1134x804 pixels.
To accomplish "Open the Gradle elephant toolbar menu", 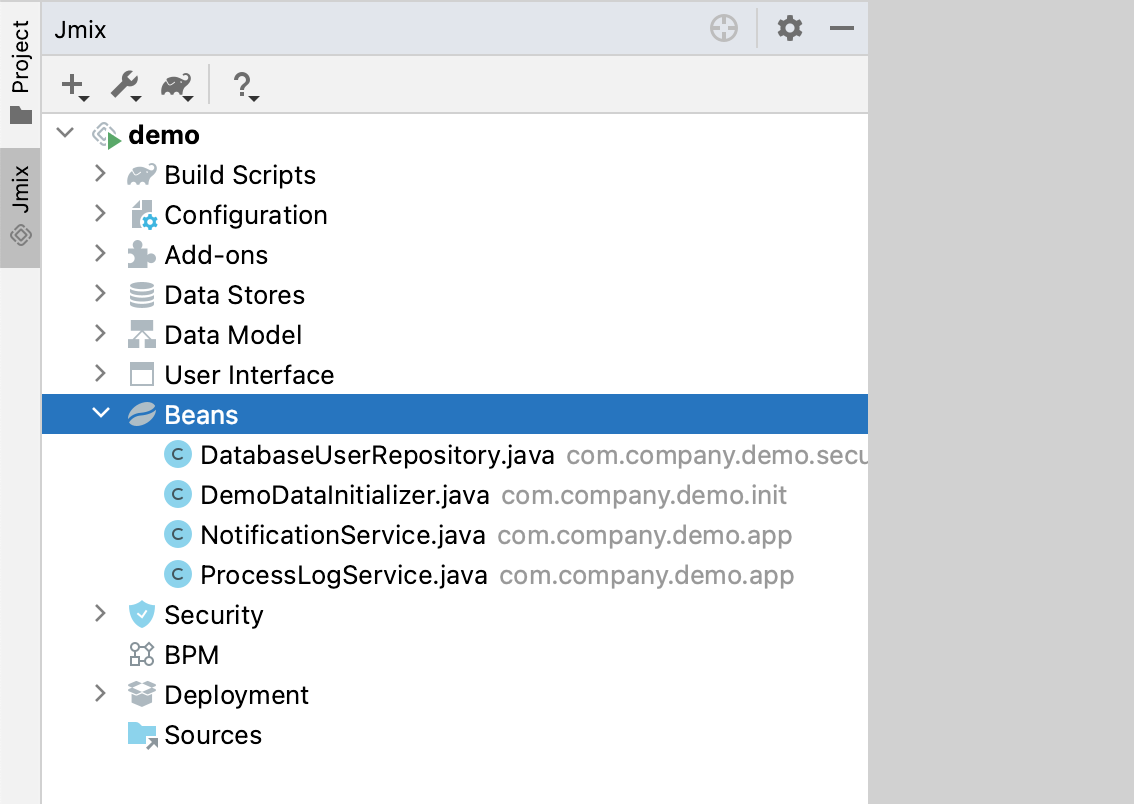I will (x=177, y=85).
